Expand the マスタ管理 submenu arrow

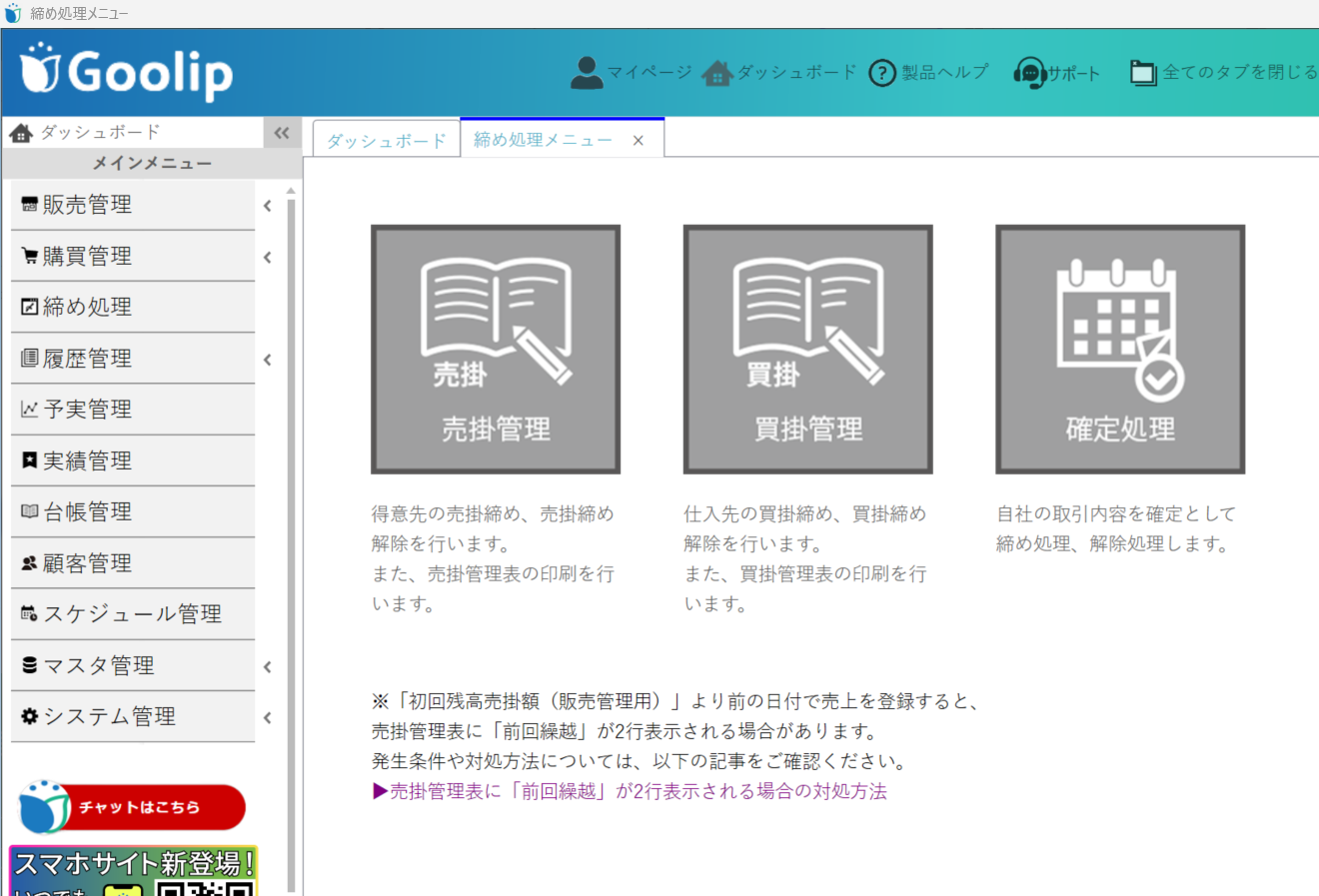pyautogui.click(x=268, y=667)
